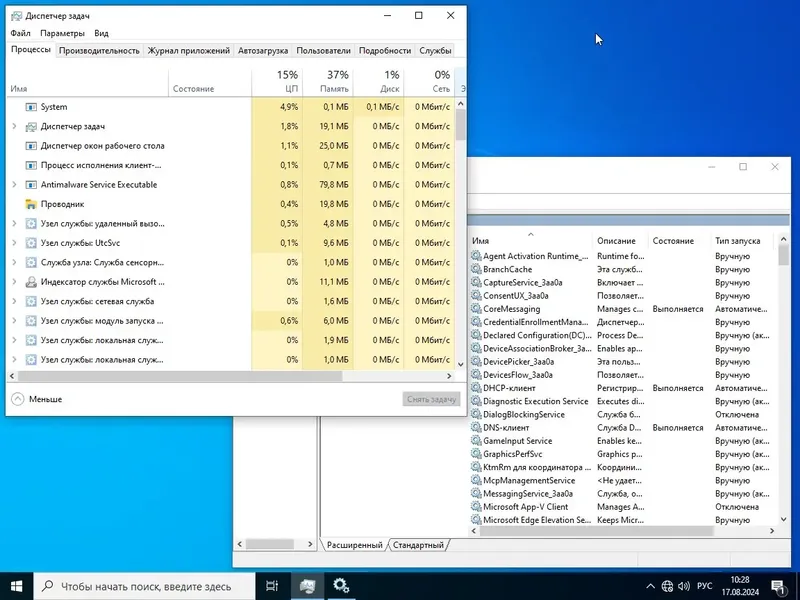Open the Services window from the taskbar
Viewport: 800px width, 600px height.
(x=340, y=587)
